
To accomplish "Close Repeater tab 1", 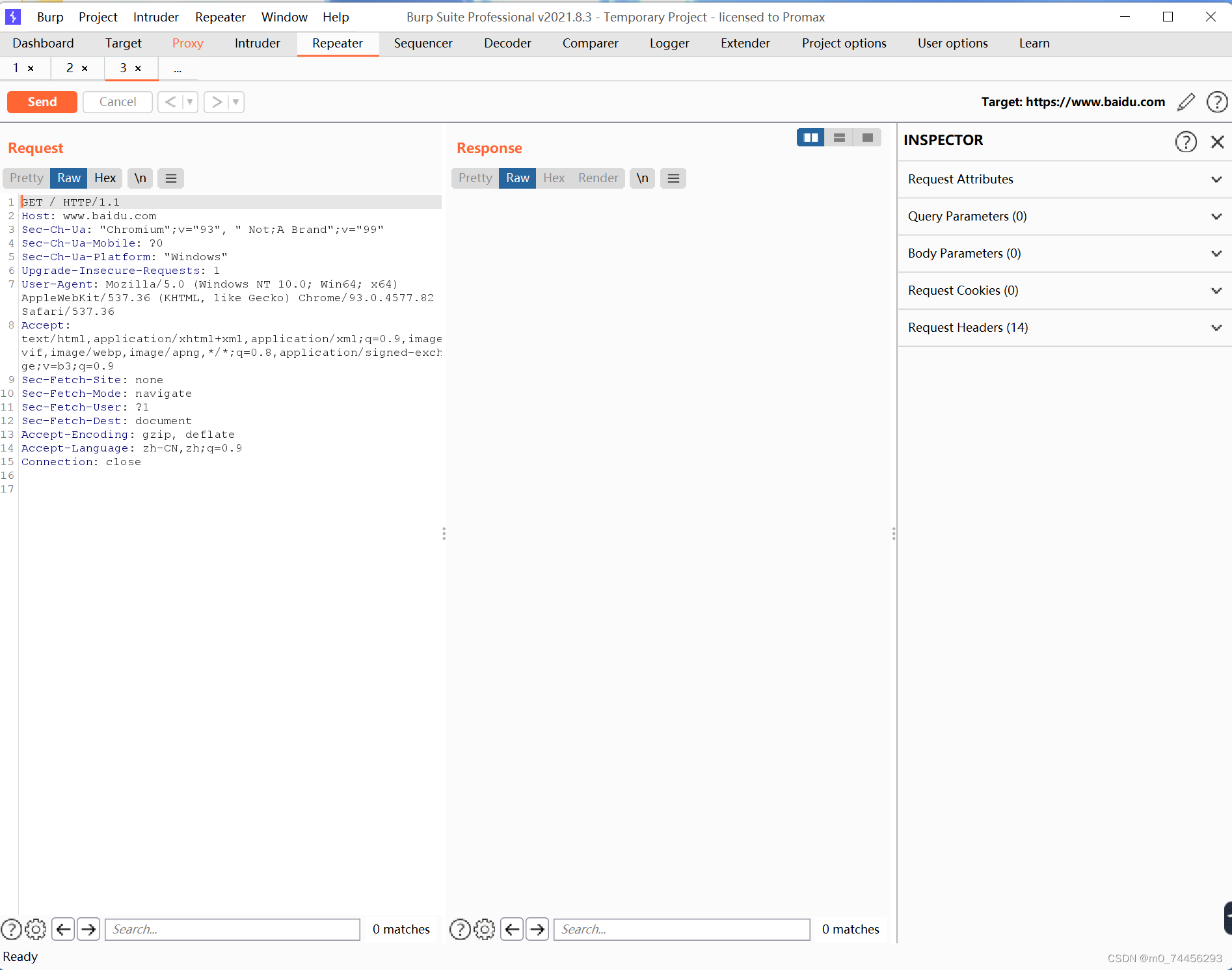I will coord(31,68).
